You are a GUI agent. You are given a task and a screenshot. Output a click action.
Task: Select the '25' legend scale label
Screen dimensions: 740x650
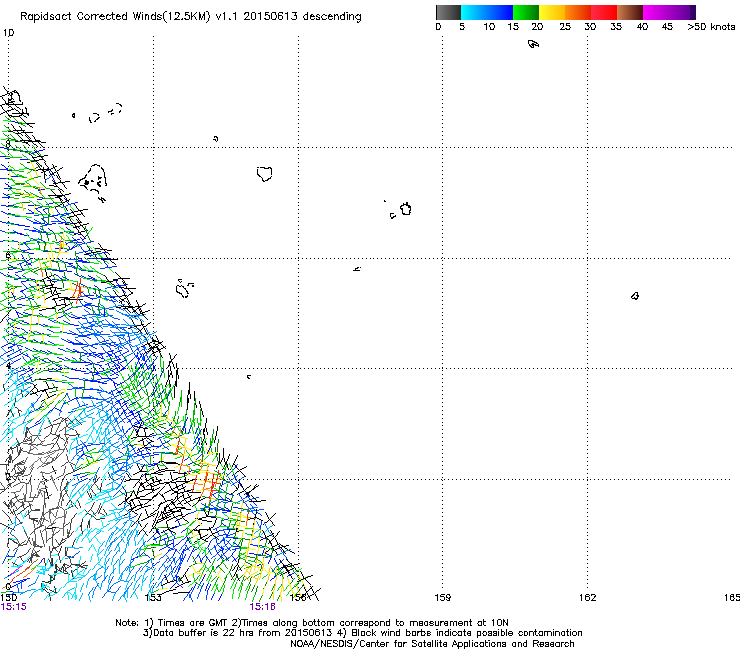tap(565, 27)
